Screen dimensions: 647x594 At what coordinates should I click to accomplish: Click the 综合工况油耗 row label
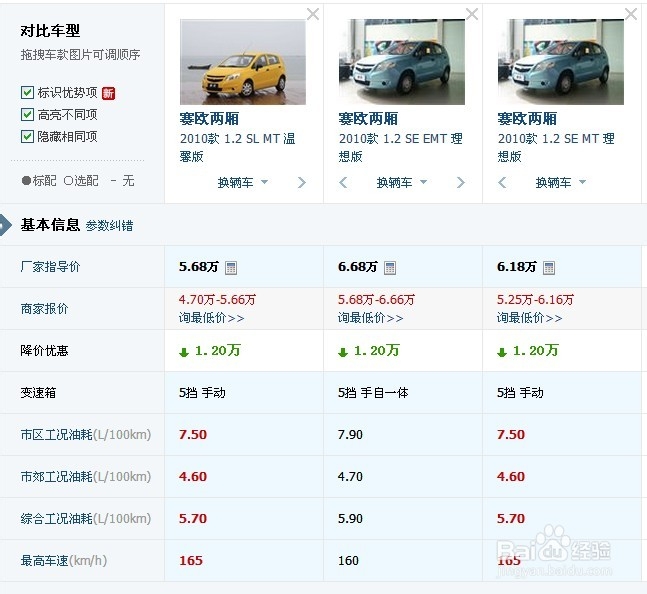pyautogui.click(x=86, y=519)
